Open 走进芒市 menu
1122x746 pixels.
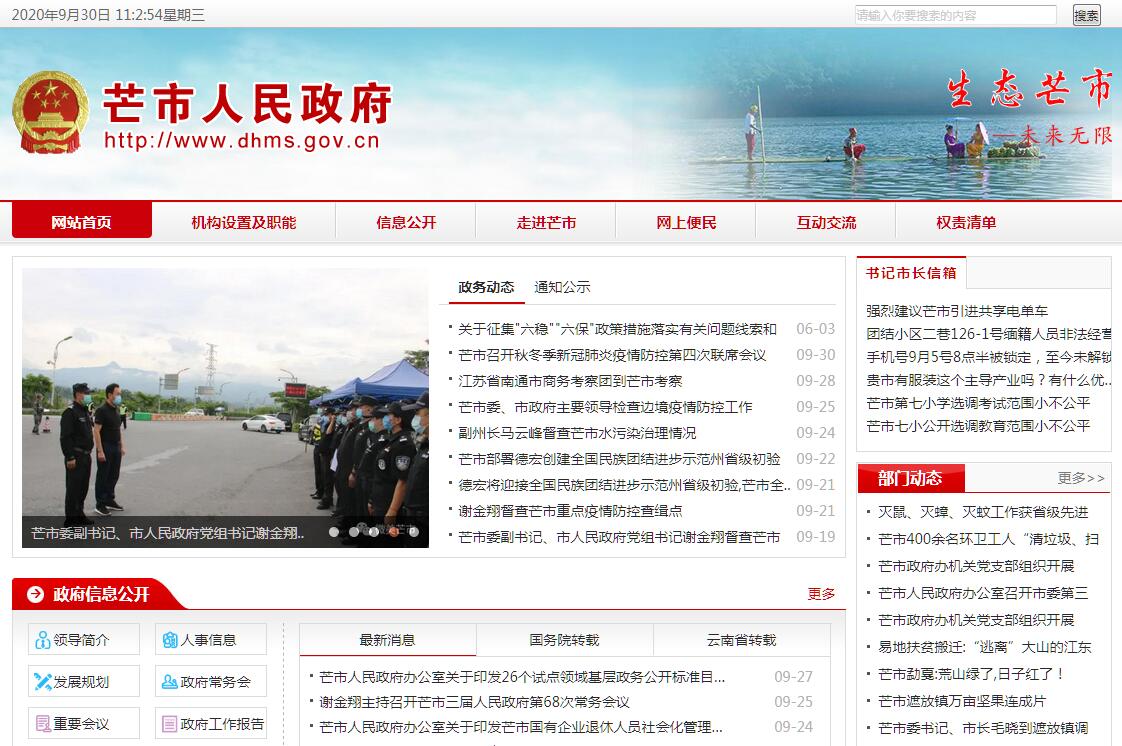tap(546, 222)
